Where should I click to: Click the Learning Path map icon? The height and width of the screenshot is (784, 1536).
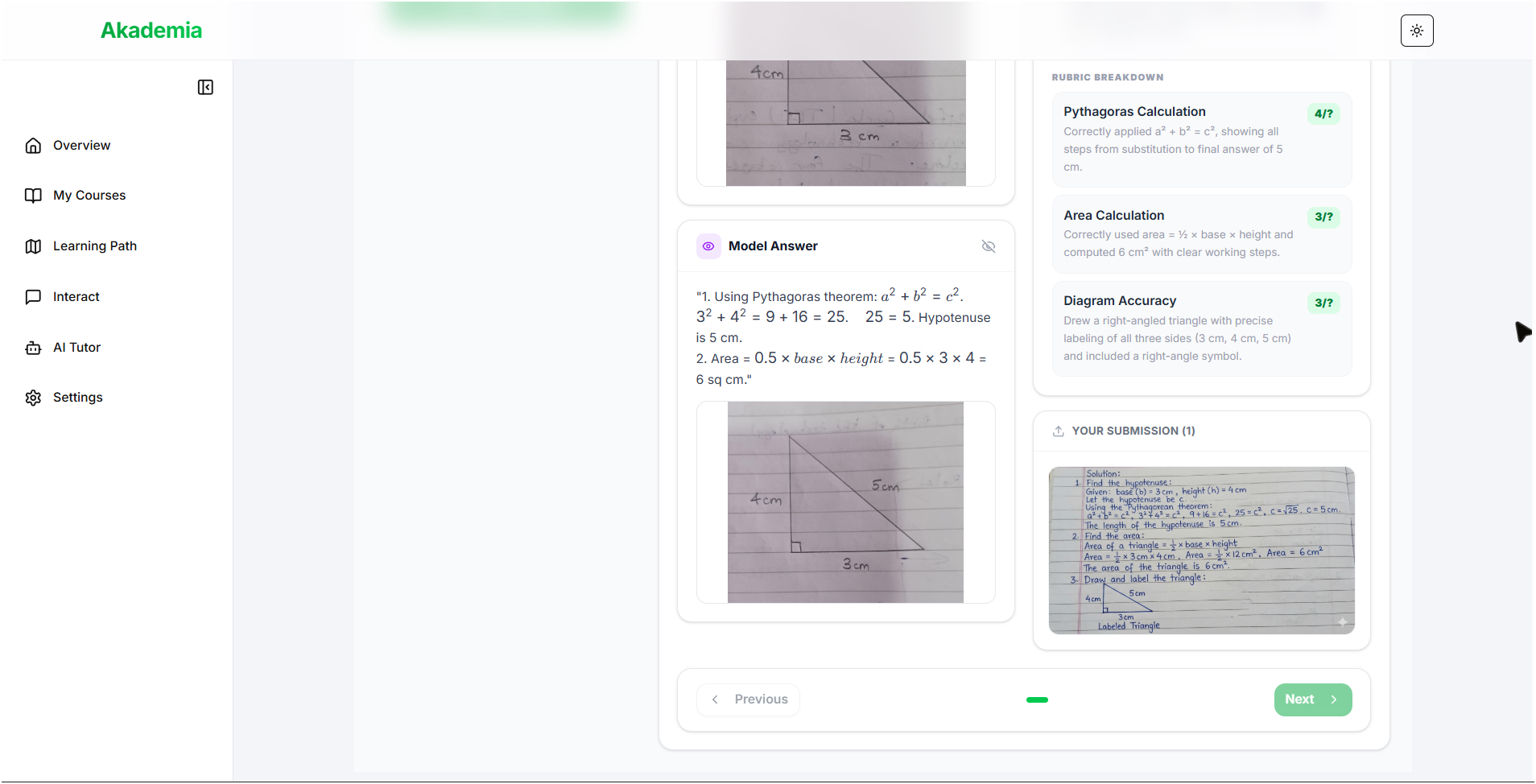click(33, 246)
